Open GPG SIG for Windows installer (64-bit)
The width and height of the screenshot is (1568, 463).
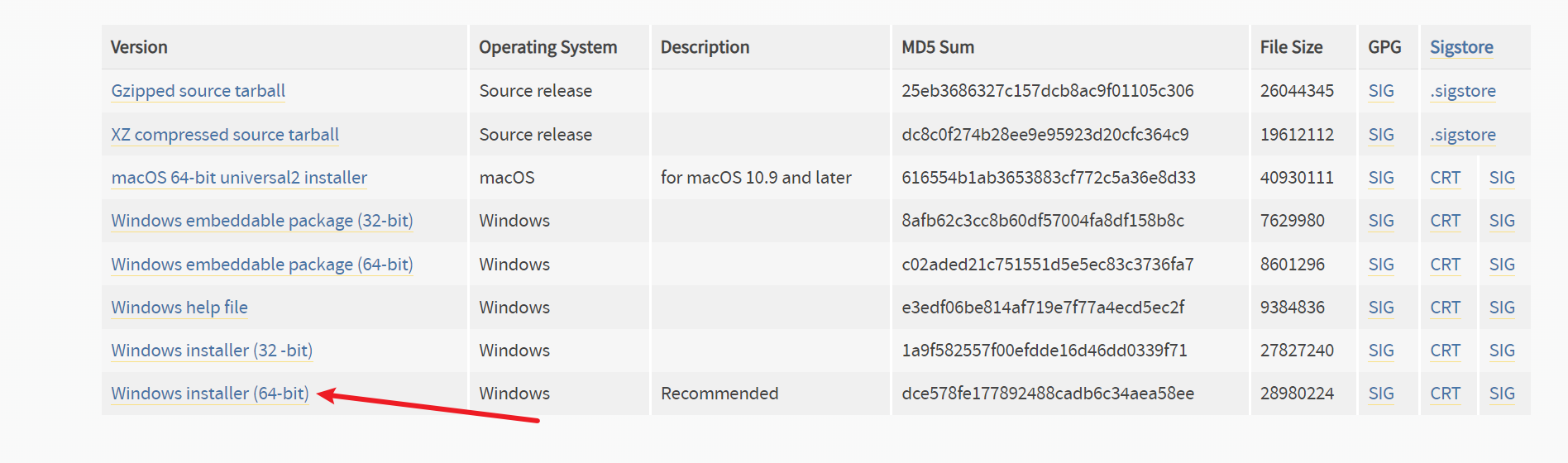[x=1381, y=394]
